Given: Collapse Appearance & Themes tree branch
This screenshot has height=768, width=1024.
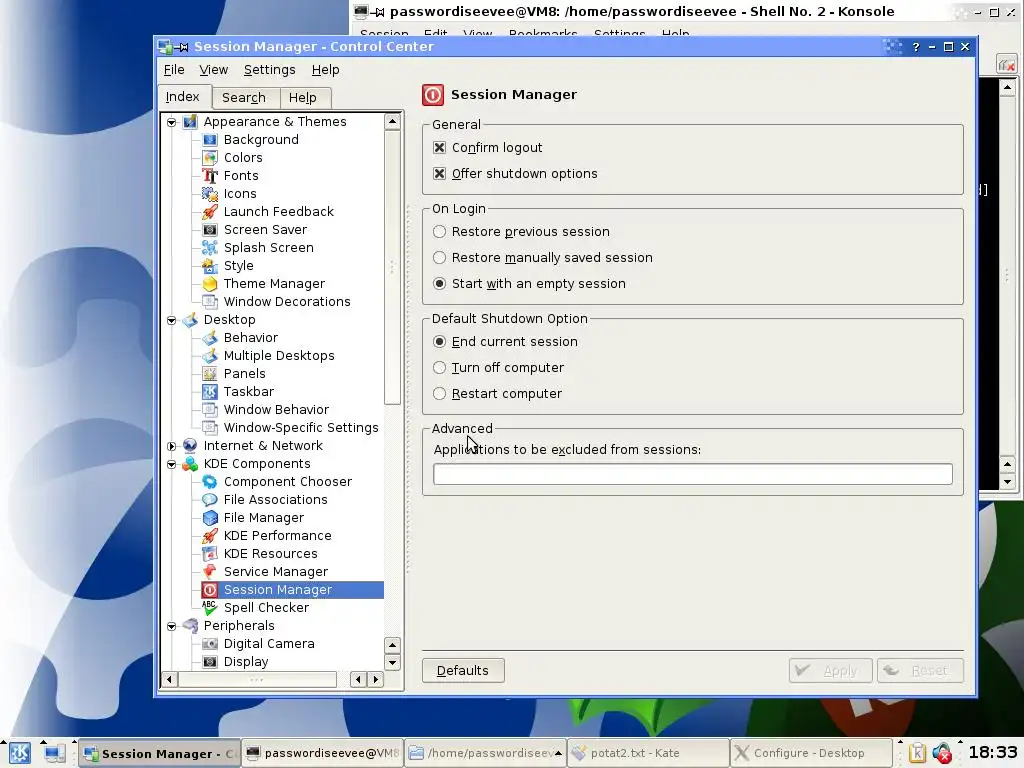Looking at the screenshot, I should (172, 122).
